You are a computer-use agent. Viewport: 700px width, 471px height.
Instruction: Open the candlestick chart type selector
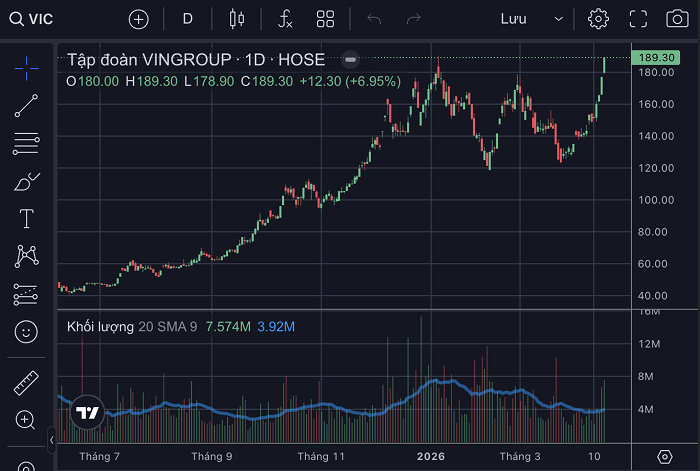pos(236,18)
